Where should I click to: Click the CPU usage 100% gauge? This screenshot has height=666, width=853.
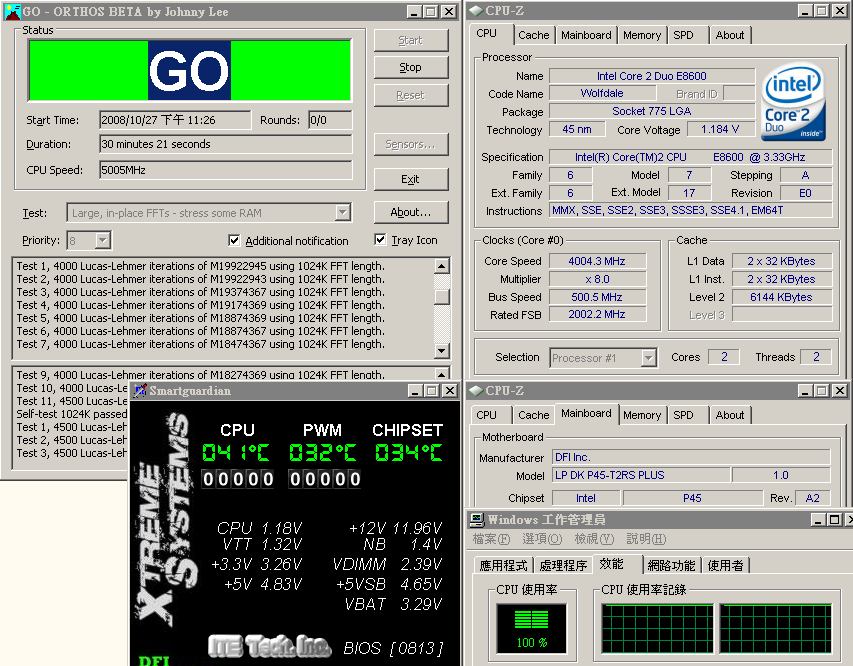[x=531, y=628]
